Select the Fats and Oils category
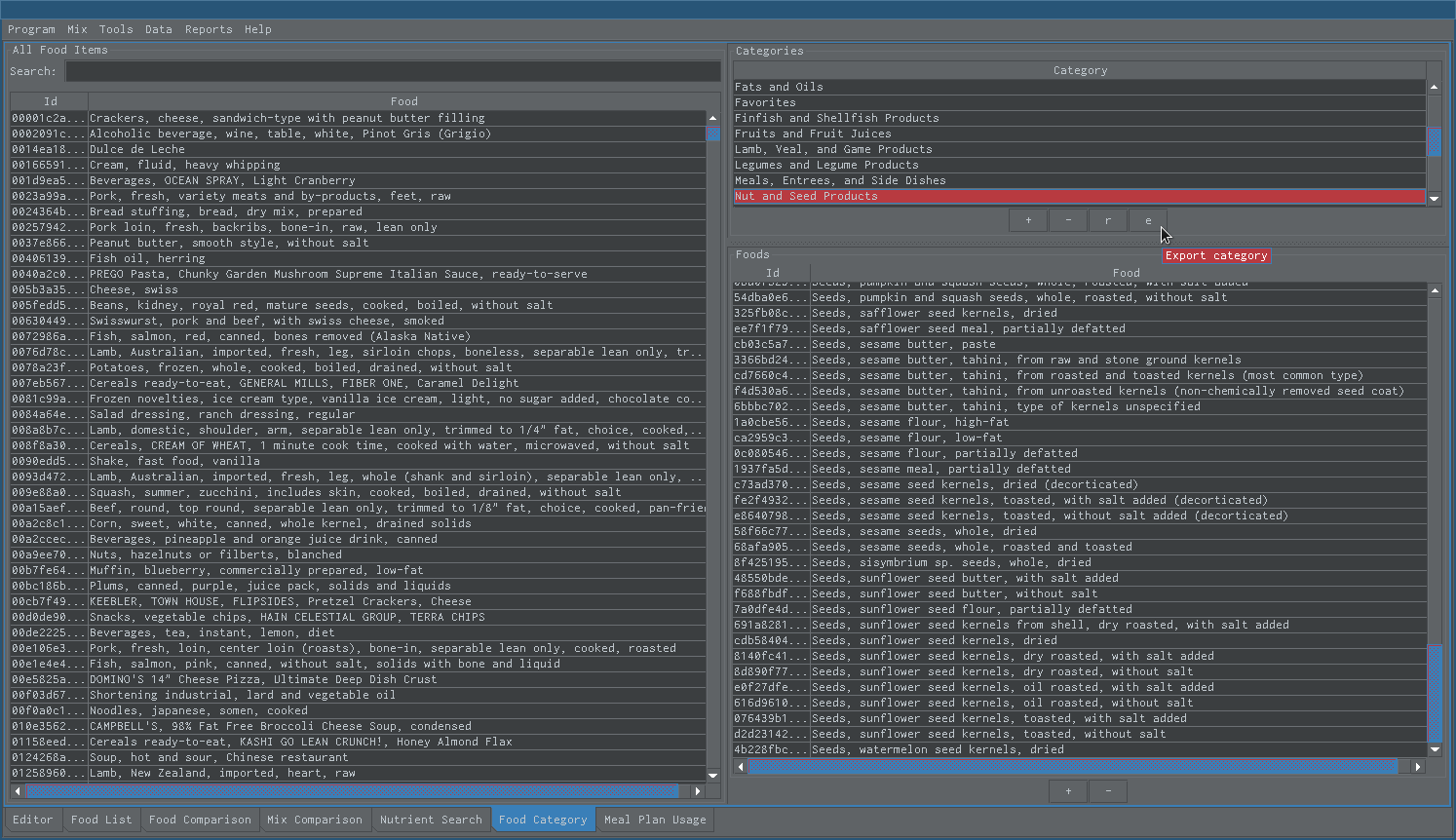The height and width of the screenshot is (840, 1456). tap(1080, 87)
